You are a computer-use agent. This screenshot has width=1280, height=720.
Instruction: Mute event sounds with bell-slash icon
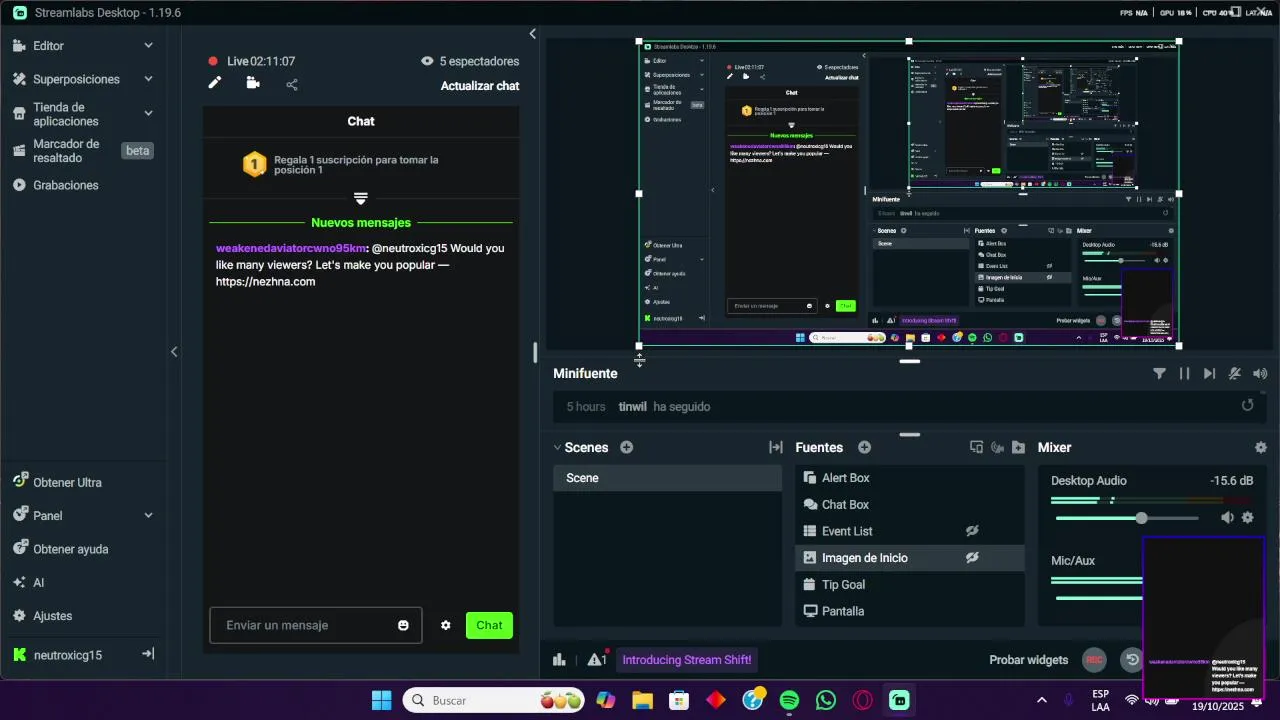coord(1235,374)
